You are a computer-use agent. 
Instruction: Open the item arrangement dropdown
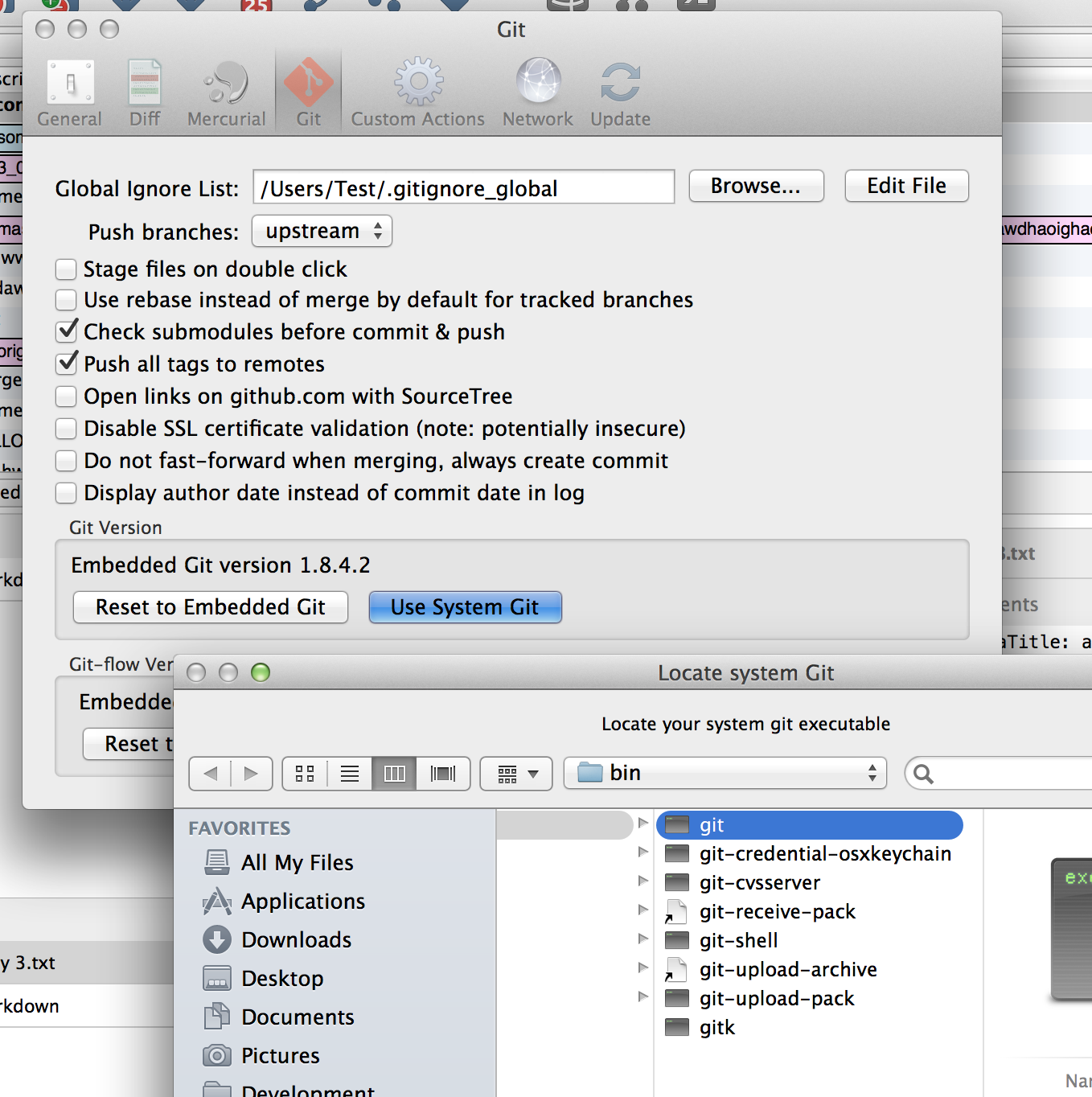coord(516,774)
